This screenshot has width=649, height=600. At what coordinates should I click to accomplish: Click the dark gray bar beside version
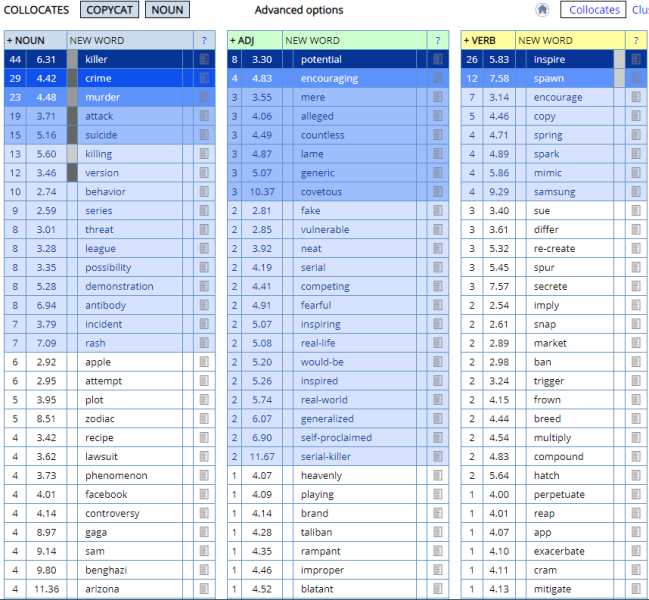(72, 173)
